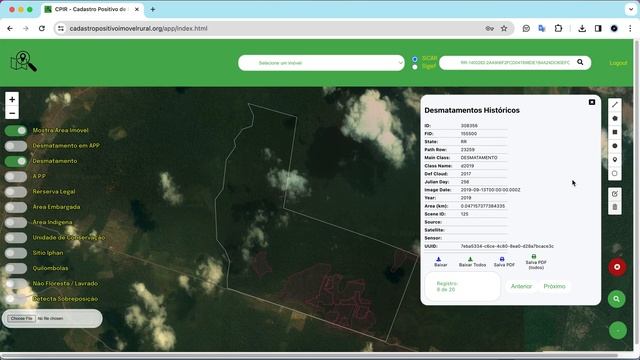Open the edit layers tool
The height and width of the screenshot is (360, 640).
(615, 194)
